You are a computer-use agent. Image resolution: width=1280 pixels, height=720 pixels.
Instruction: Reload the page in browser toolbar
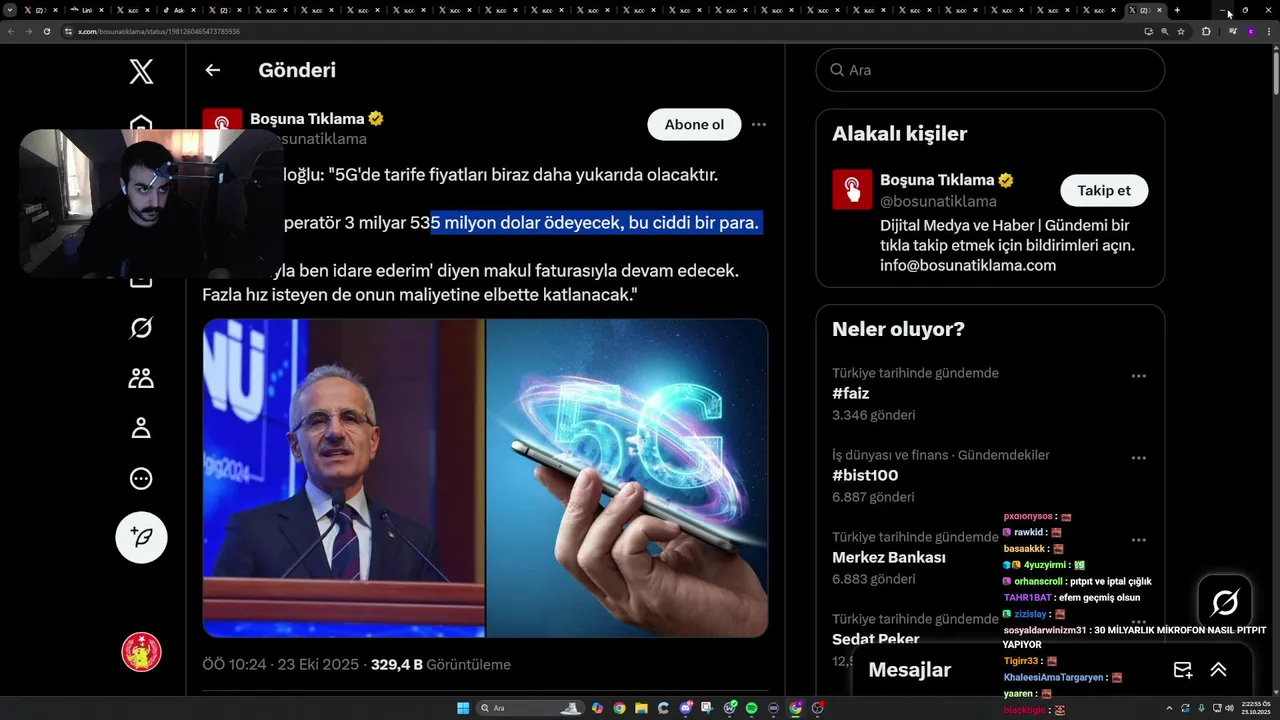point(47,31)
